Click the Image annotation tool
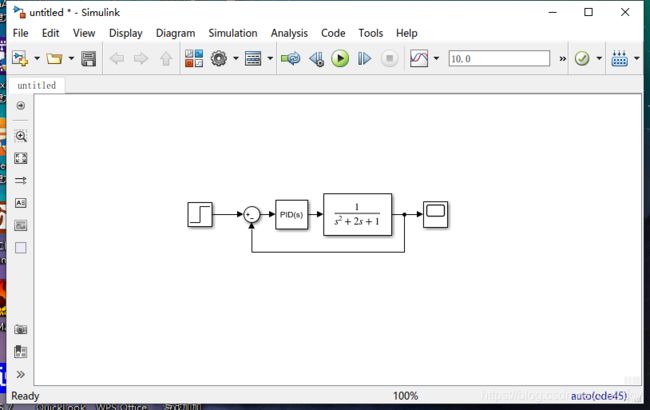650x410 pixels. [20, 225]
